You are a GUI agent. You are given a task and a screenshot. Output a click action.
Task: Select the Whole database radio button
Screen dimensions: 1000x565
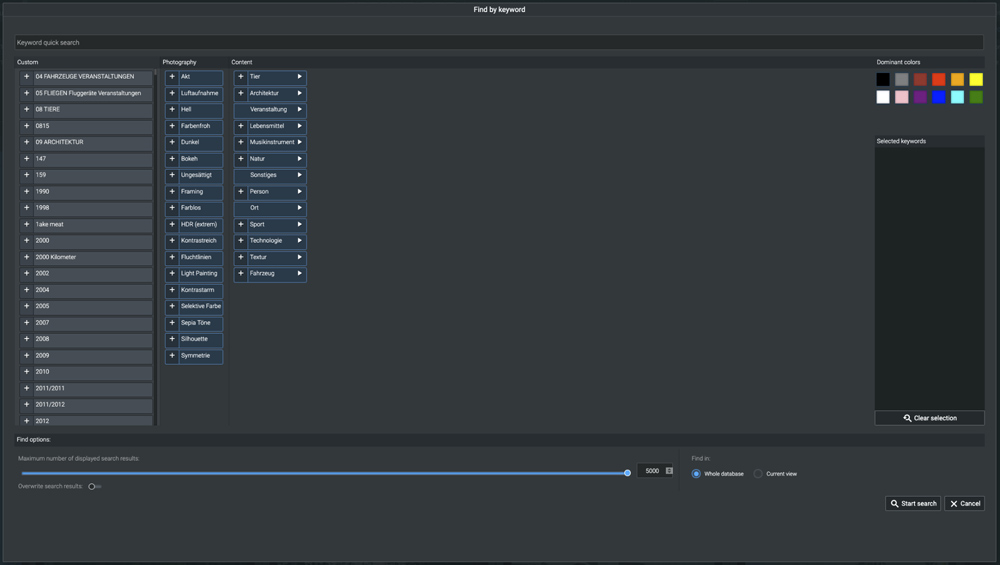coord(696,474)
